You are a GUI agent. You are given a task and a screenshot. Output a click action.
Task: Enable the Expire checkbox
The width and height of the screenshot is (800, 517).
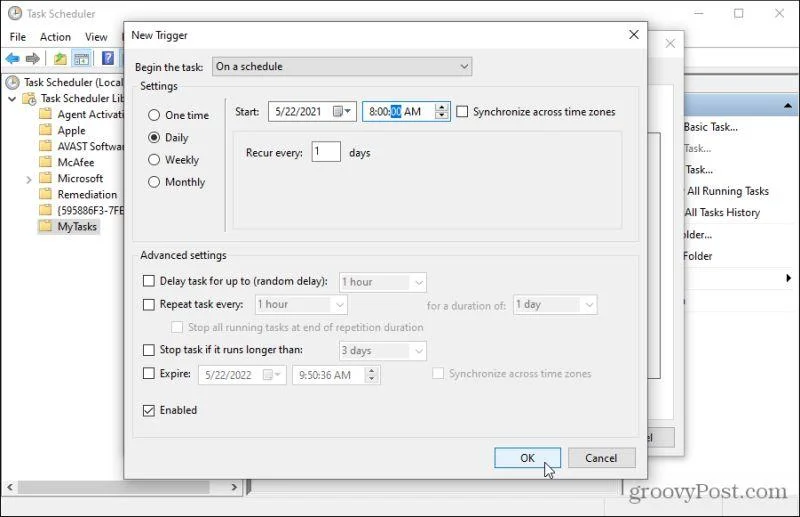pos(148,374)
